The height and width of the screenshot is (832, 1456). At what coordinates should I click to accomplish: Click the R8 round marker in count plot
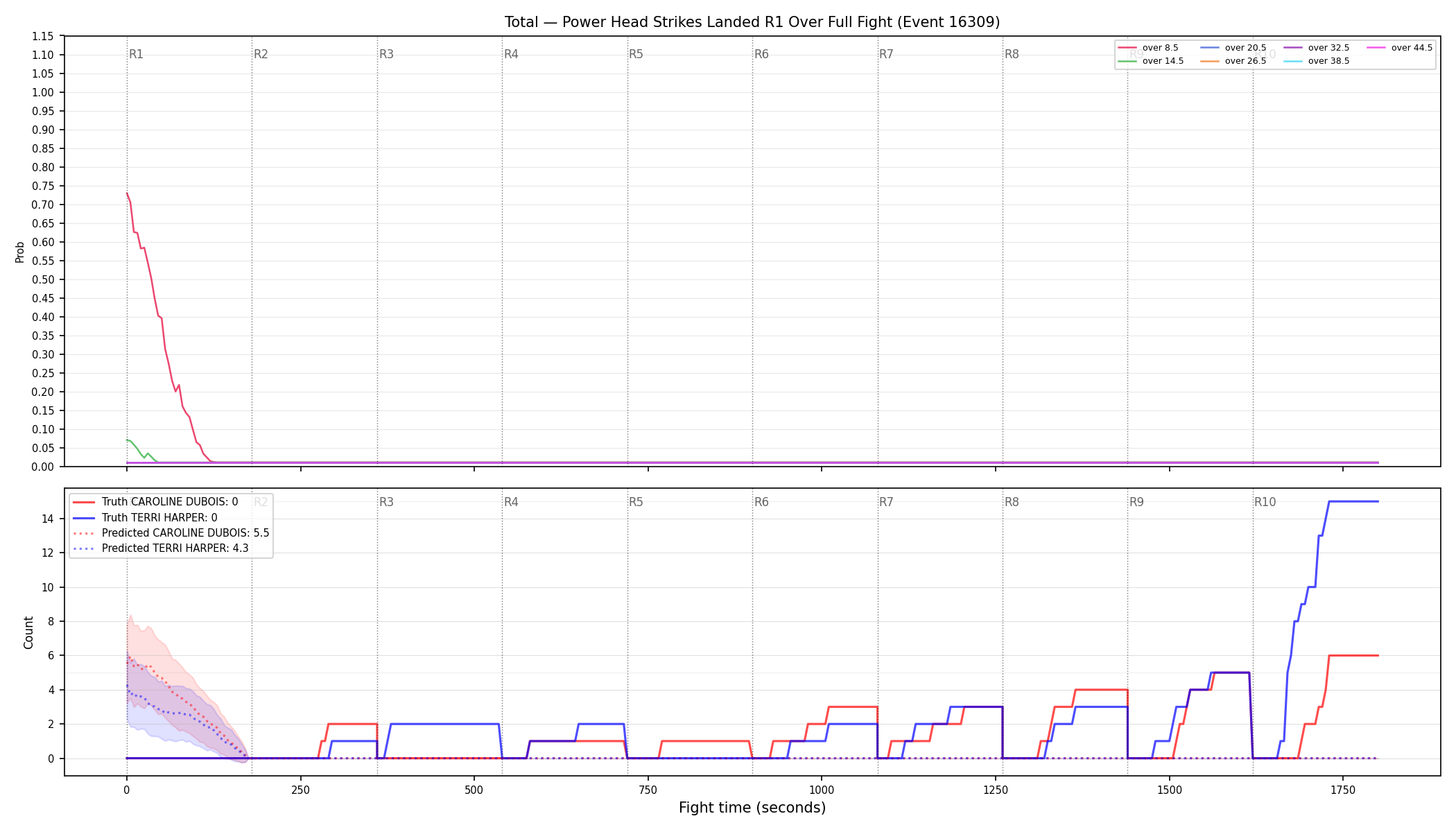point(1012,502)
